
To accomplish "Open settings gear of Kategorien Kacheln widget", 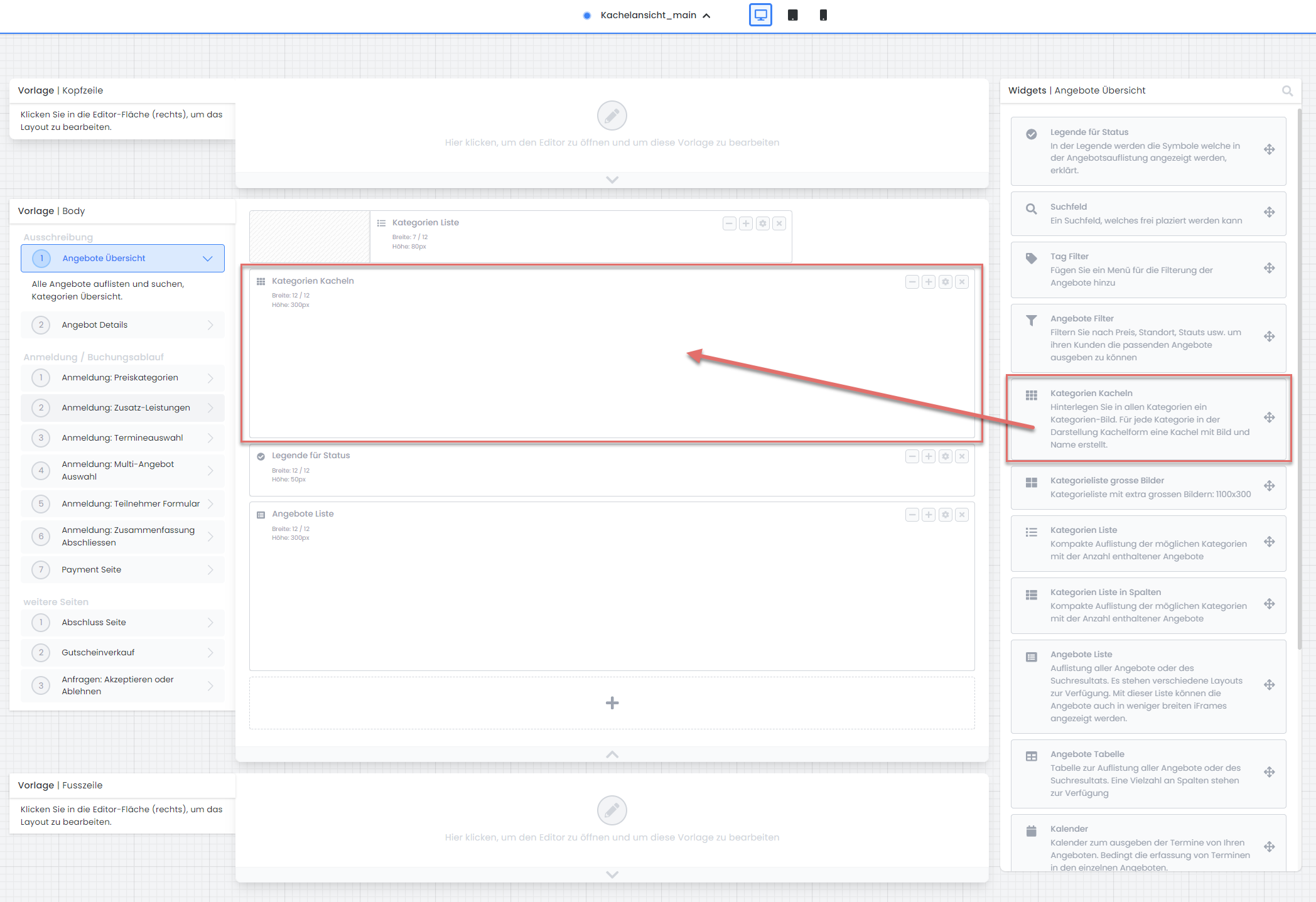I will pos(945,282).
